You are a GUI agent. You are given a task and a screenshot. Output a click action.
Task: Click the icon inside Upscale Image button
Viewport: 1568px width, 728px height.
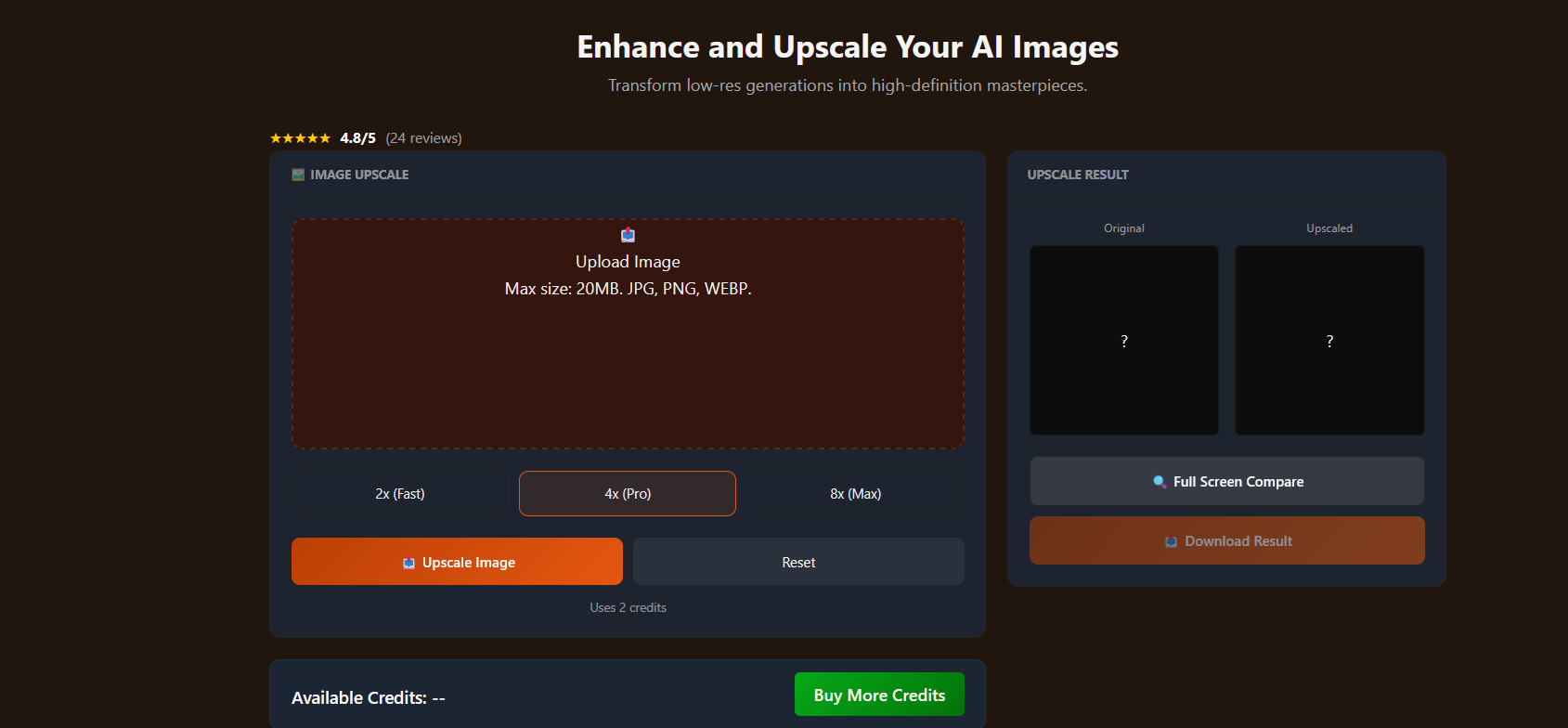pyautogui.click(x=408, y=563)
